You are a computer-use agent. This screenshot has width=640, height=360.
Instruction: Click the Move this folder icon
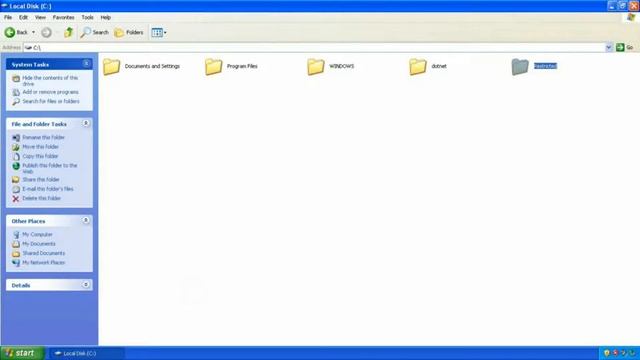click(16, 147)
